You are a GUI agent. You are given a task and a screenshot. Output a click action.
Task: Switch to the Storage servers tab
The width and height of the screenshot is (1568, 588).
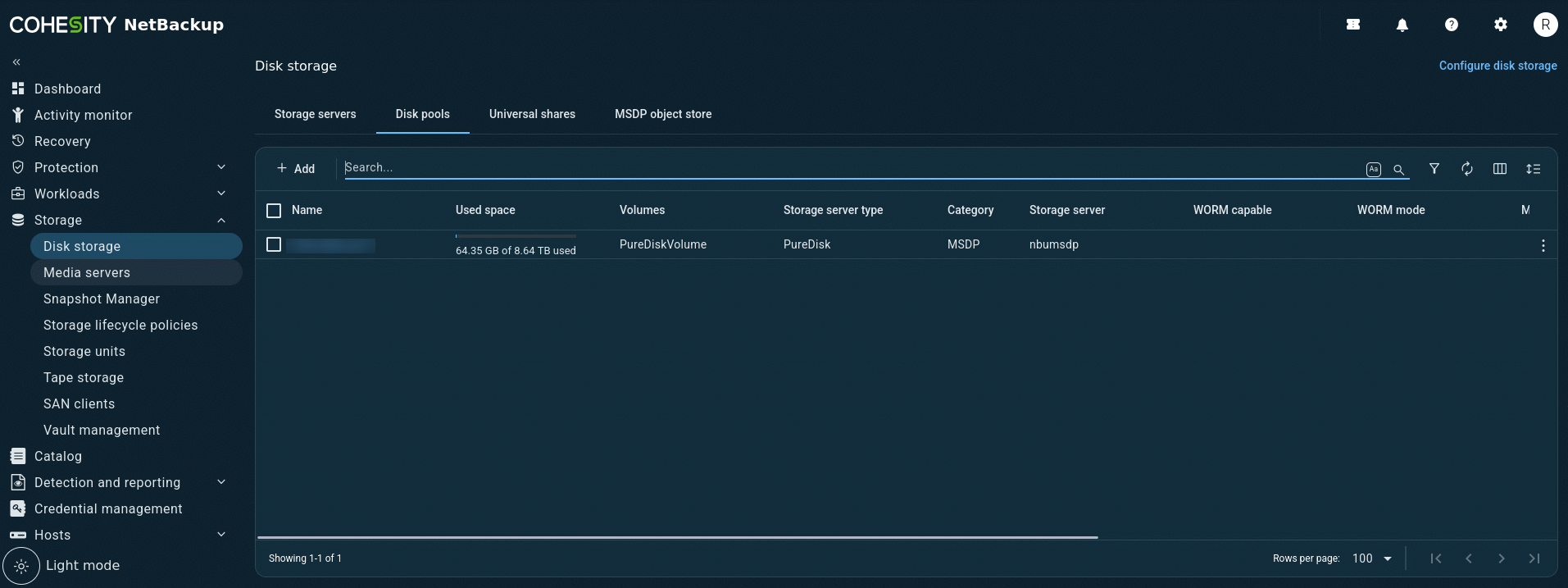pyautogui.click(x=316, y=114)
